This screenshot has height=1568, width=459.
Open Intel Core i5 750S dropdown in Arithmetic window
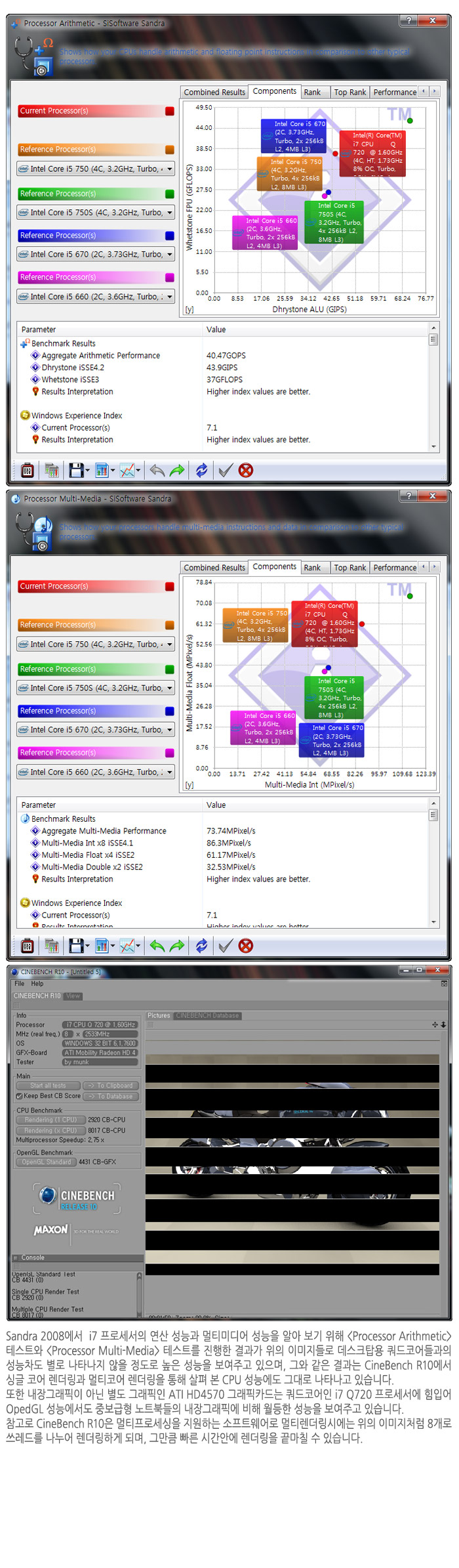(96, 213)
